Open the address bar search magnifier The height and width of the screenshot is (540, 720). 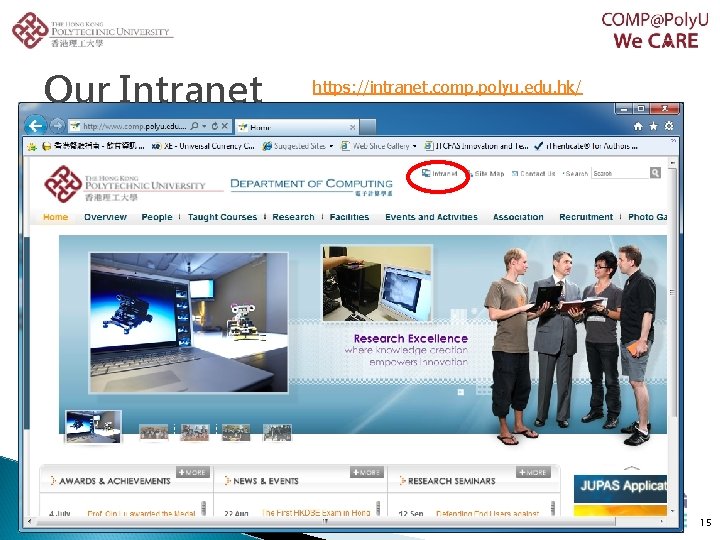click(x=195, y=125)
